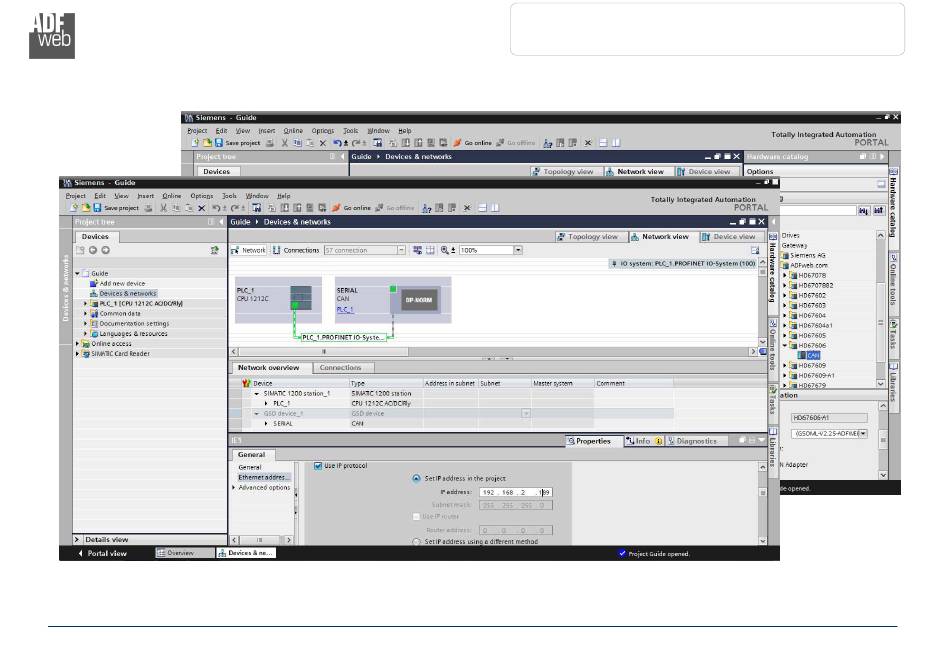Click the Delete X icon in the back window toolbar
Viewport: 950px width, 659px height.
coord(323,143)
